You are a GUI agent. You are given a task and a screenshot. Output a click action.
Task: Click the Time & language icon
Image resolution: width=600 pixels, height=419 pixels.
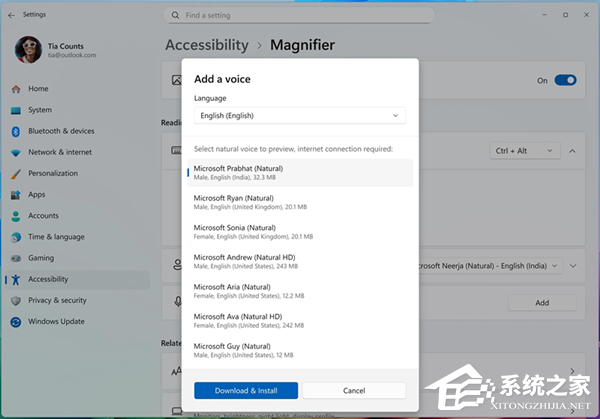pyautogui.click(x=16, y=237)
